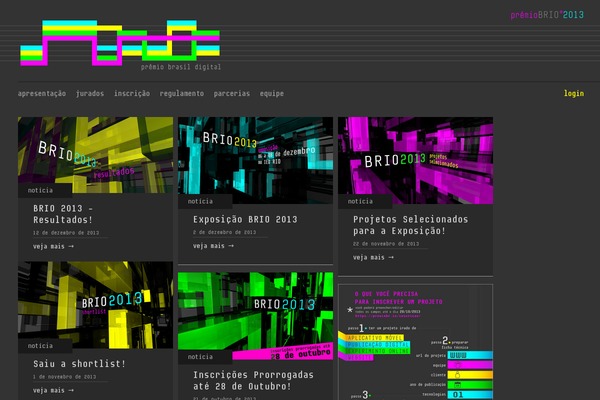
Task: Click 'veja mais' under Saiu a shortlist
Action: pos(53,390)
